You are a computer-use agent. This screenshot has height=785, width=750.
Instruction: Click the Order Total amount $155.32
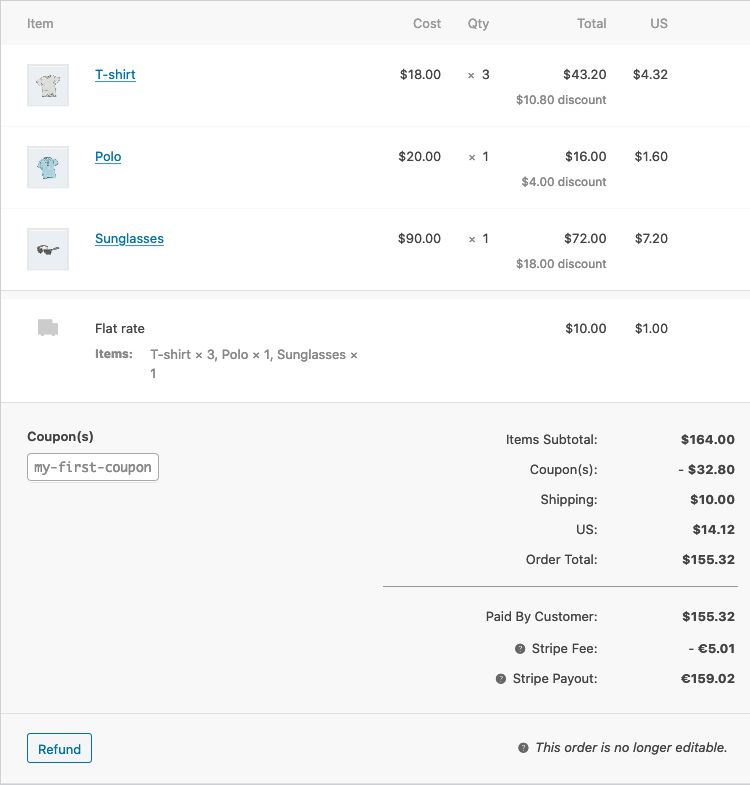(x=708, y=559)
